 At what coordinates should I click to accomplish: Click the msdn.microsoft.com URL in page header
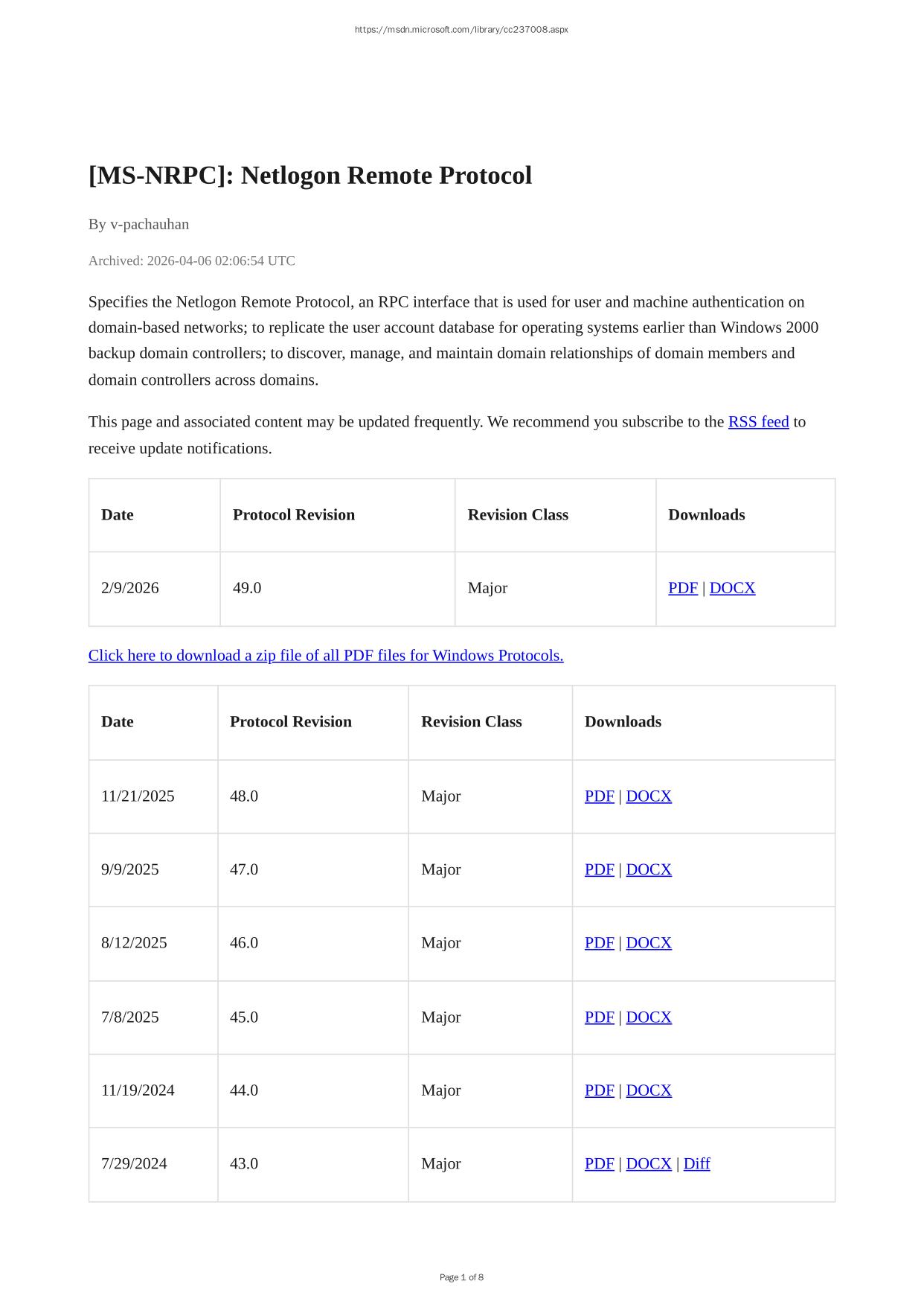point(461,30)
